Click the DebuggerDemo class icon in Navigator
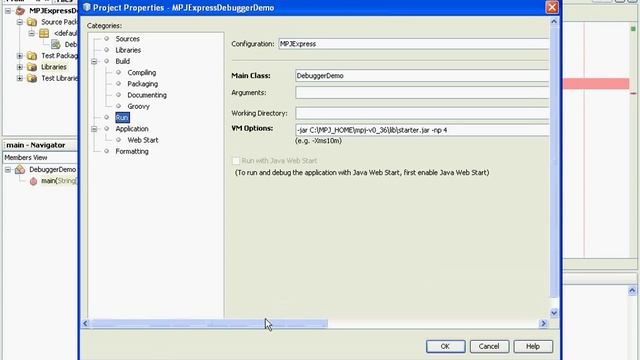 (20, 169)
